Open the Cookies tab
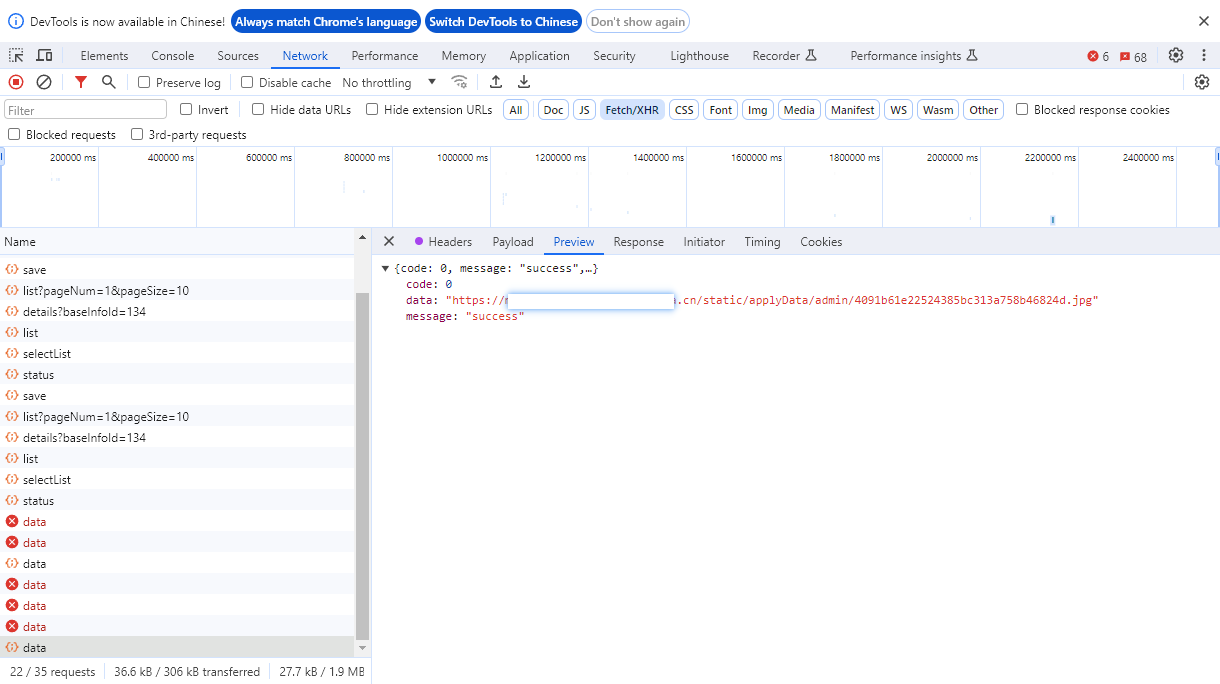Viewport: 1220px width, 684px height. pos(821,242)
